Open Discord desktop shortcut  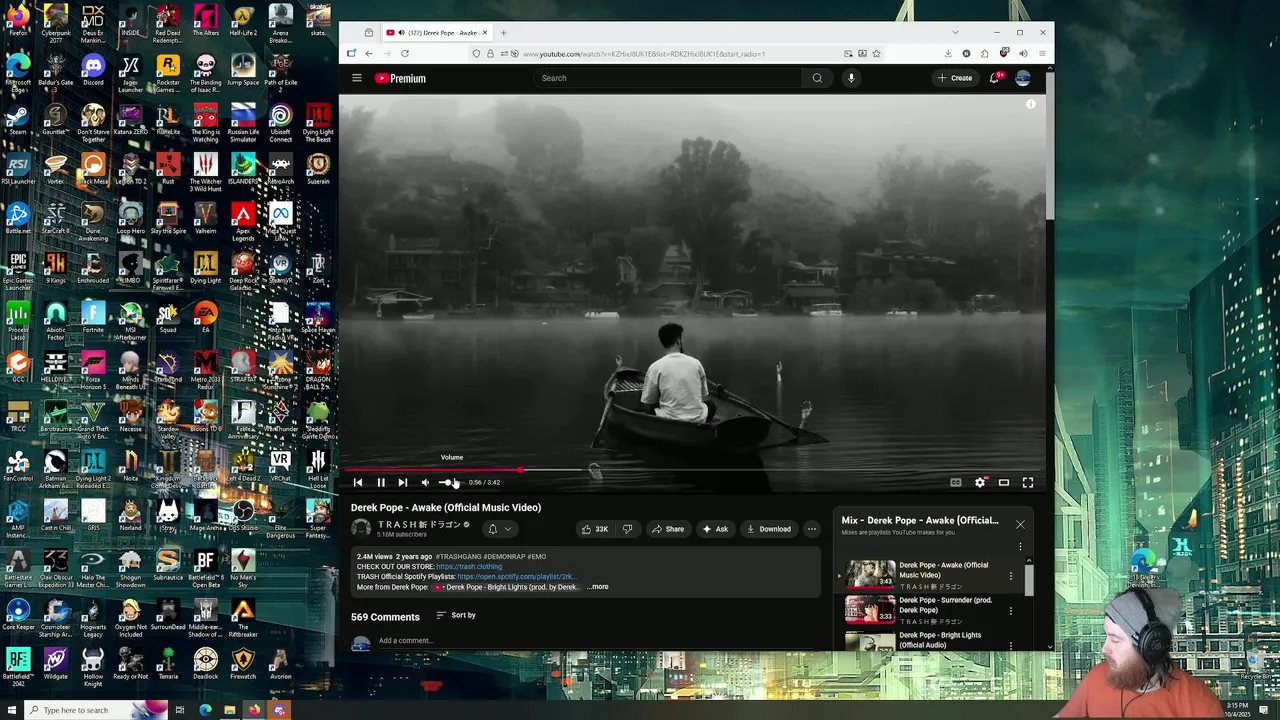pyautogui.click(x=93, y=70)
